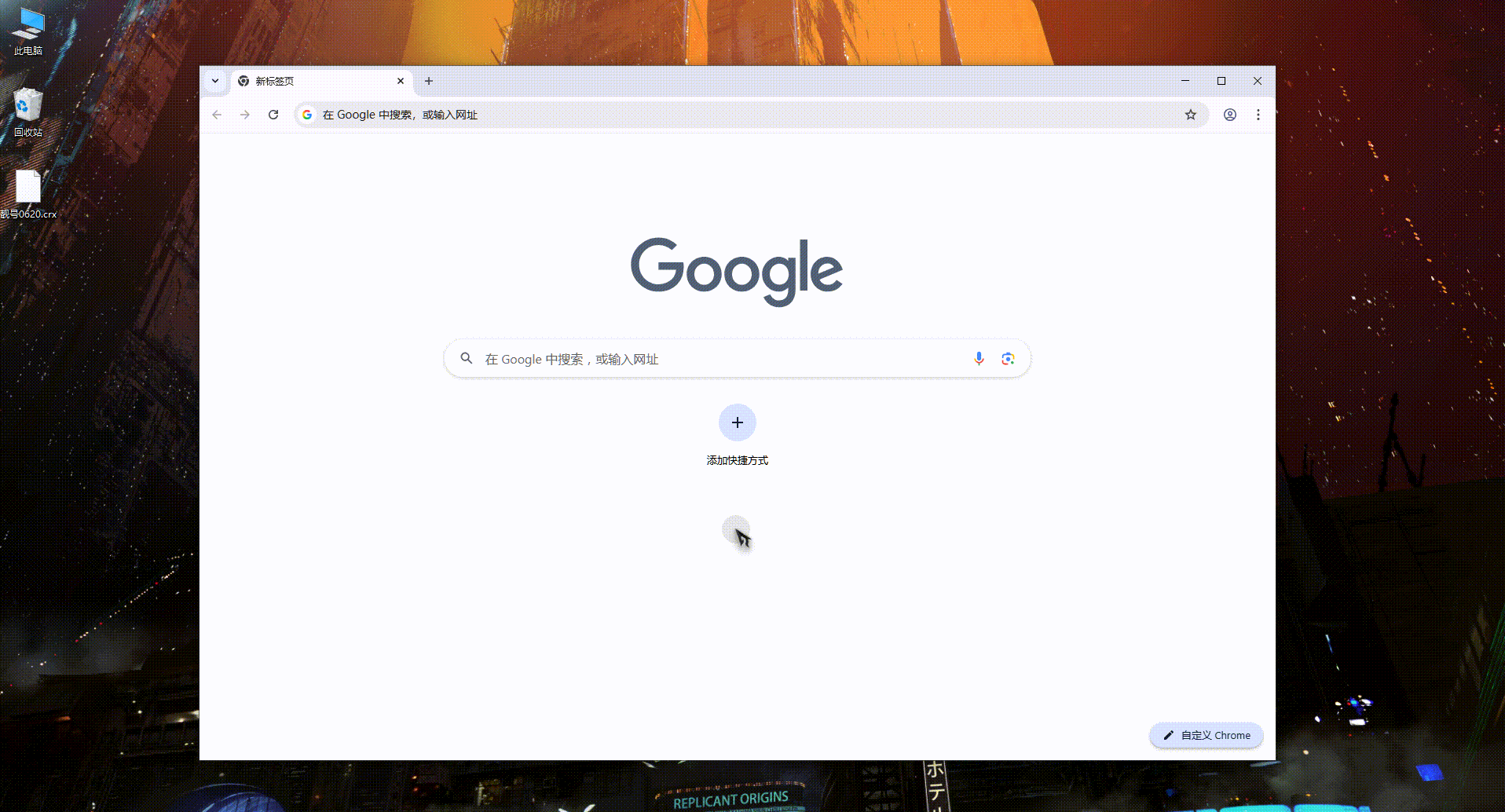Click the back navigation arrow
The image size is (1505, 812).
(x=217, y=115)
